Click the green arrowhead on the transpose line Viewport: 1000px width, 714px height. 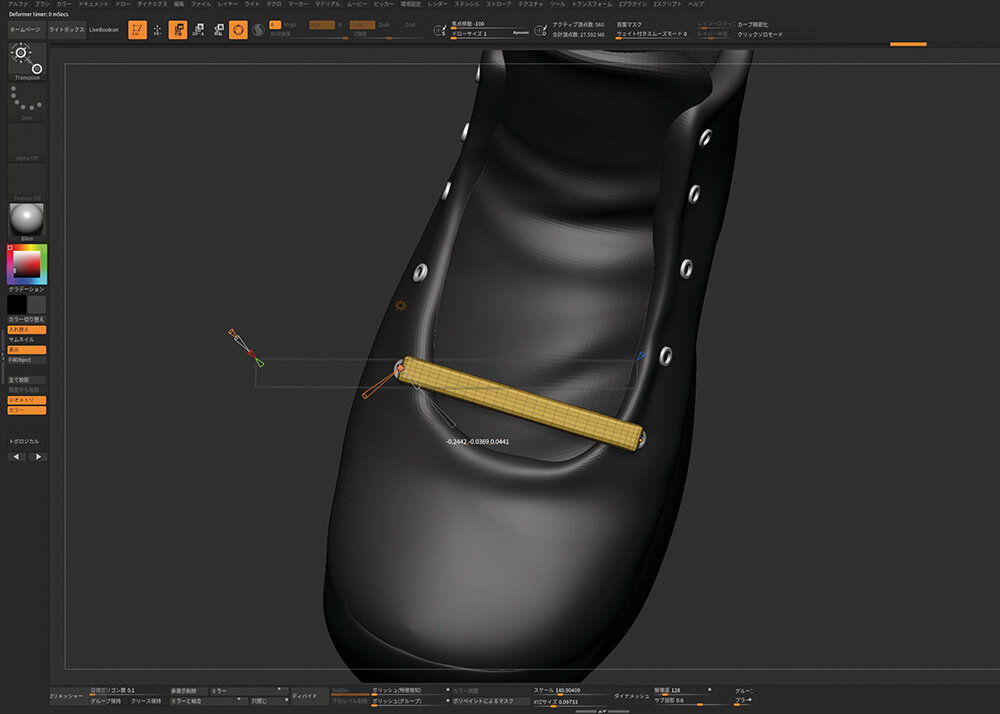click(260, 363)
